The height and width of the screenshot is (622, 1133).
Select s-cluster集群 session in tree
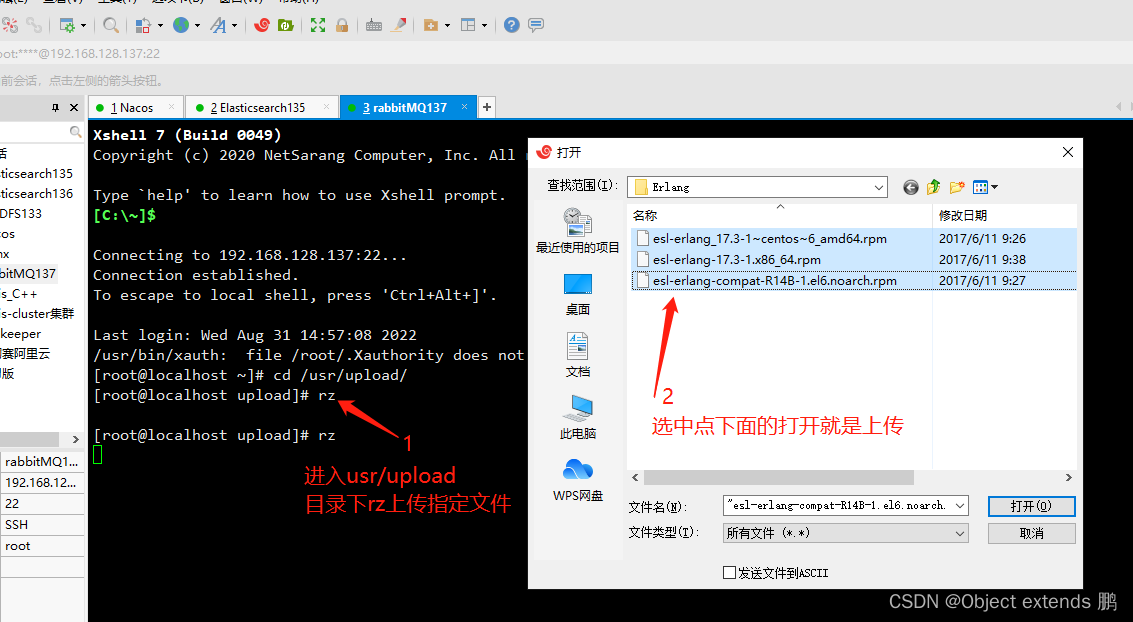click(x=38, y=314)
